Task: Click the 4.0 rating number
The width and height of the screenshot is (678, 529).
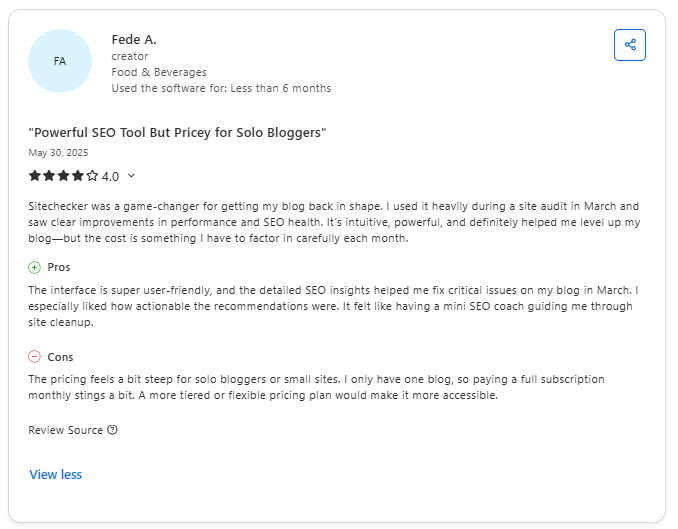Action: (110, 176)
